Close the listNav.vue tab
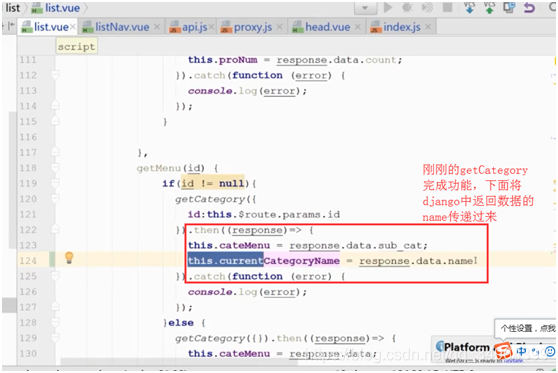558x373 pixels. click(157, 27)
